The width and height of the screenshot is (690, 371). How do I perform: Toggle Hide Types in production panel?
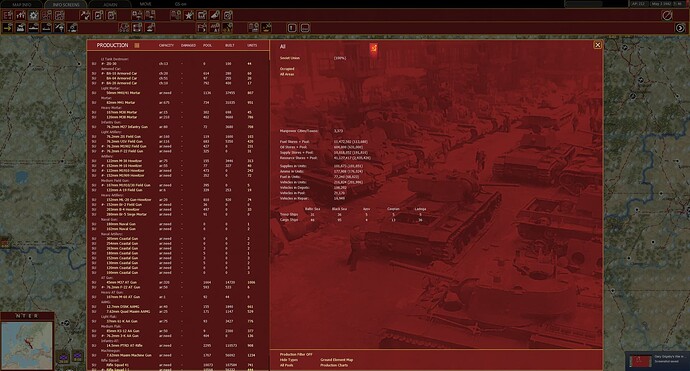pos(289,360)
